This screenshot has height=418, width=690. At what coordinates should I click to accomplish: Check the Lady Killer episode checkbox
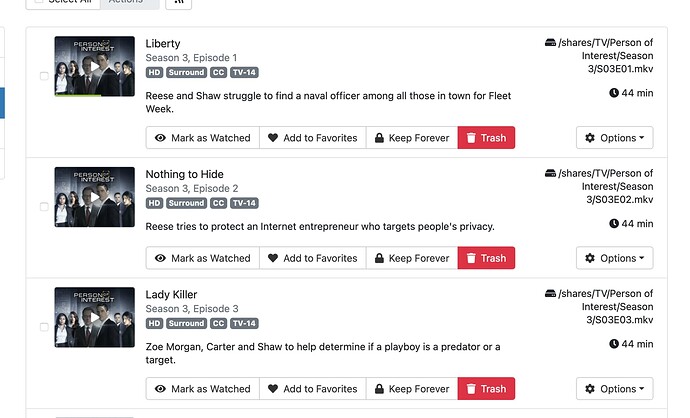coord(44,327)
